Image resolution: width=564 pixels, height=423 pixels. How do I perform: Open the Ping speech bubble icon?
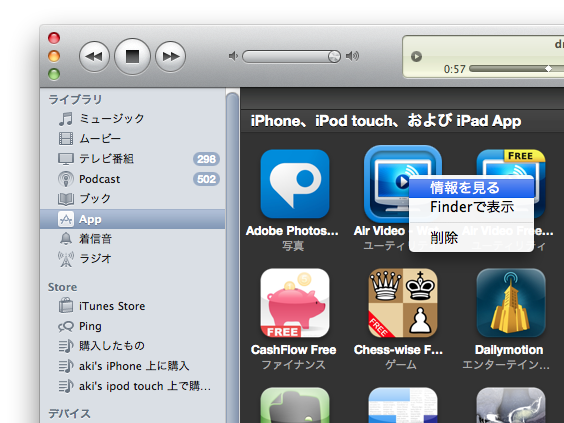[66, 326]
